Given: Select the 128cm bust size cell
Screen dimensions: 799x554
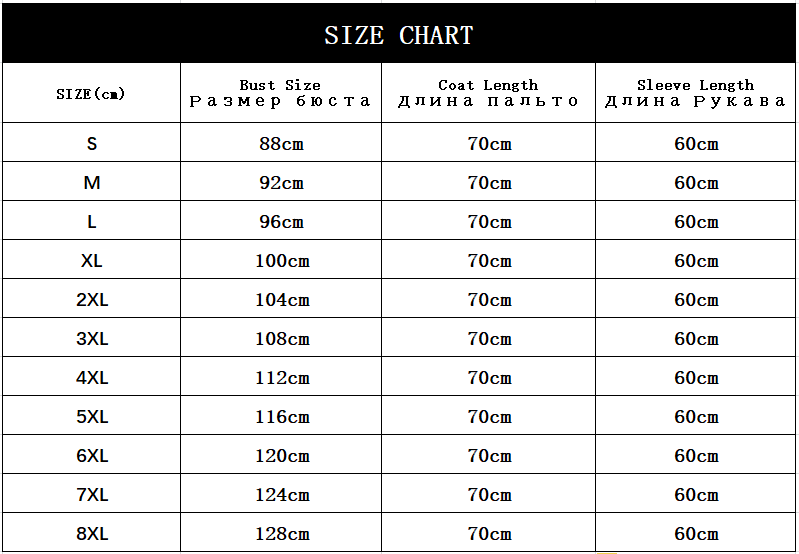Looking at the screenshot, I should [x=281, y=534].
